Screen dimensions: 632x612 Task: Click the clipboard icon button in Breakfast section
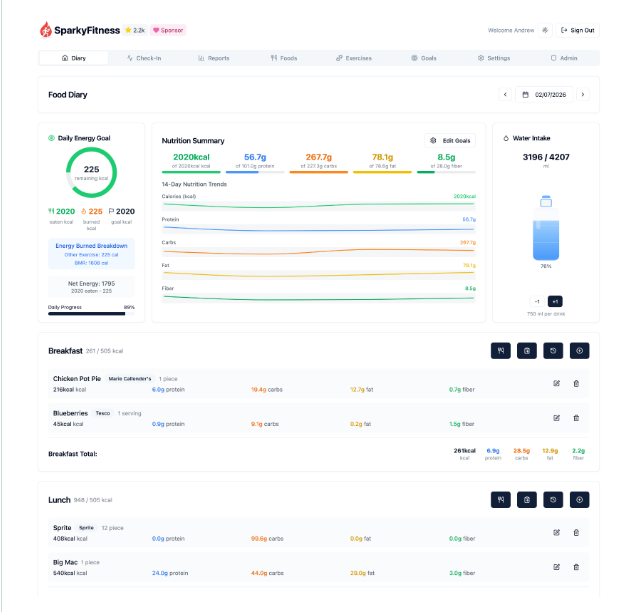tap(527, 351)
